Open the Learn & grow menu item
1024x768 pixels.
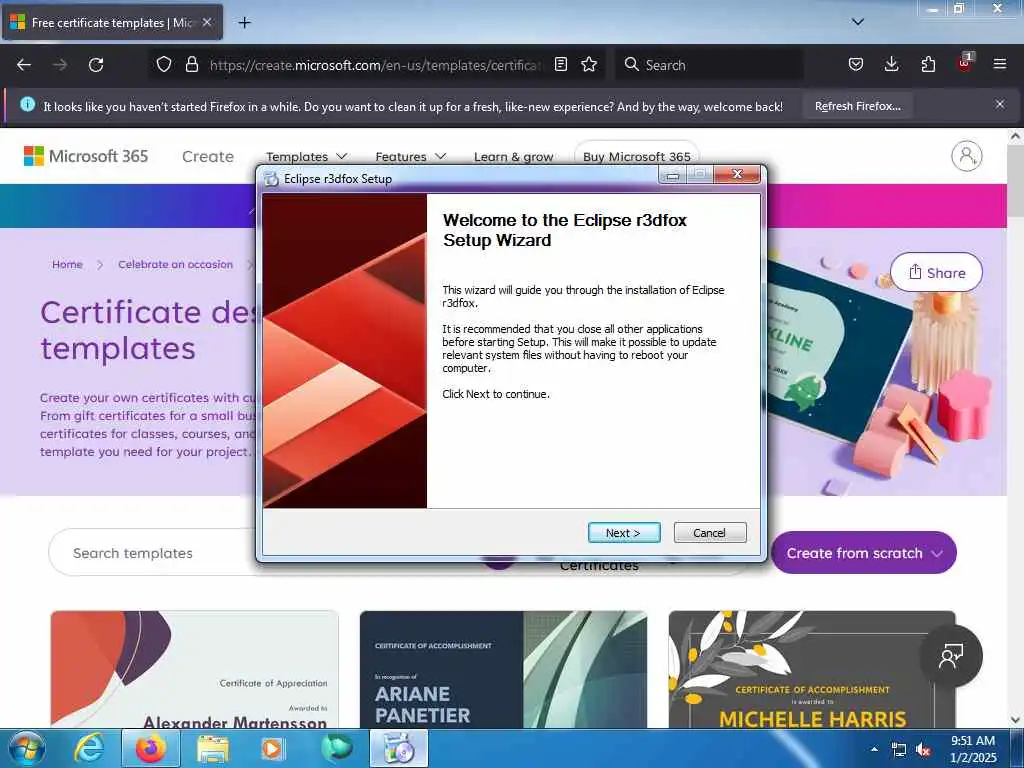click(513, 157)
